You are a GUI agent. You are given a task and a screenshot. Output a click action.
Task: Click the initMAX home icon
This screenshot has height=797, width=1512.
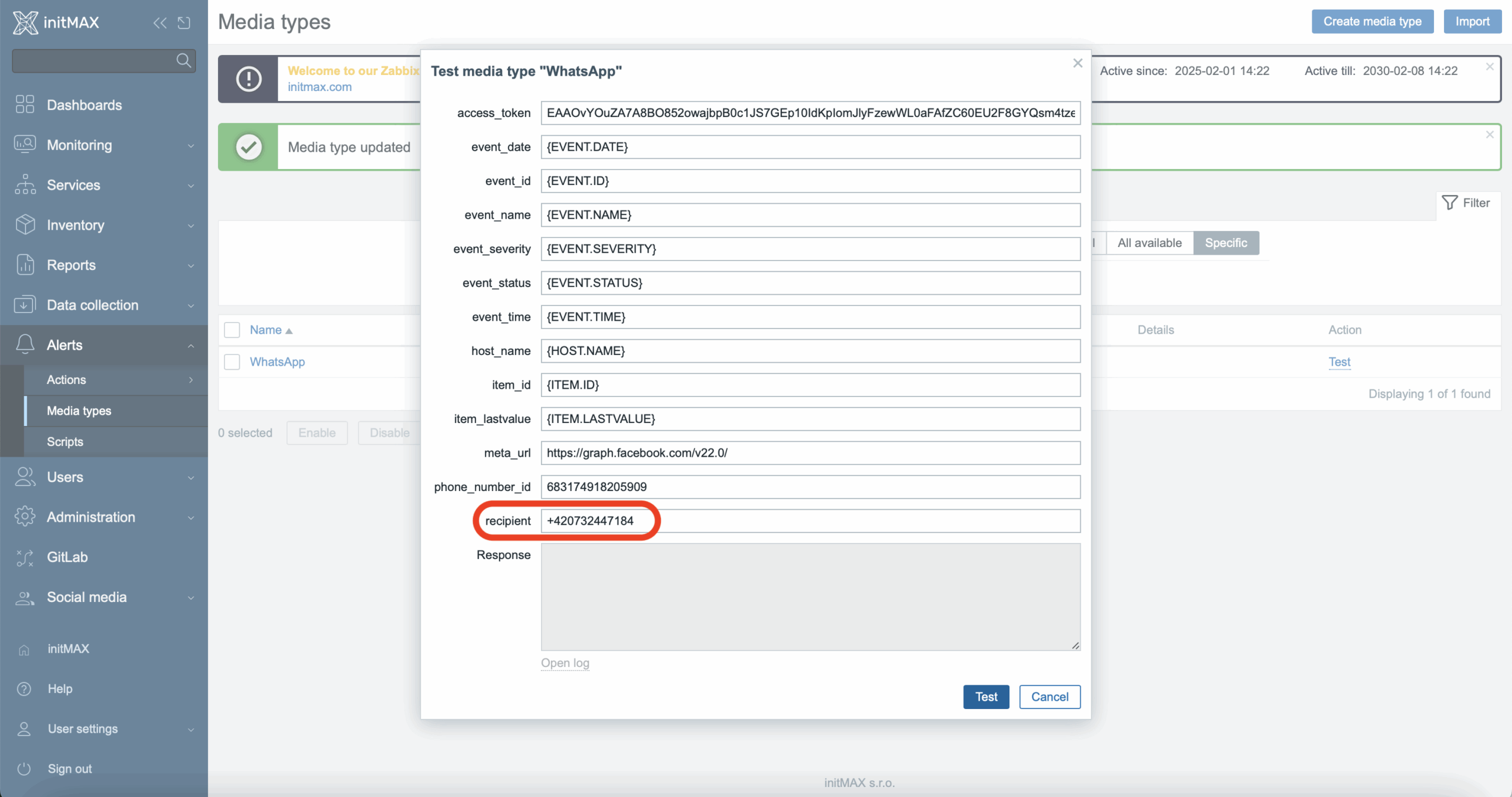(24, 649)
